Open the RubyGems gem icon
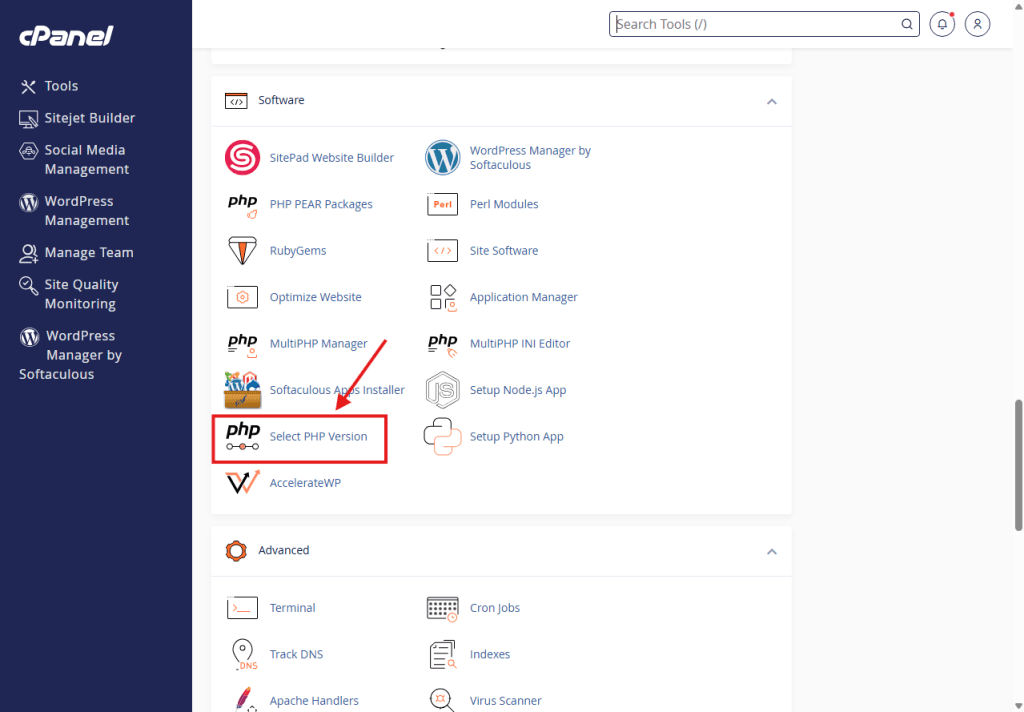 242,251
